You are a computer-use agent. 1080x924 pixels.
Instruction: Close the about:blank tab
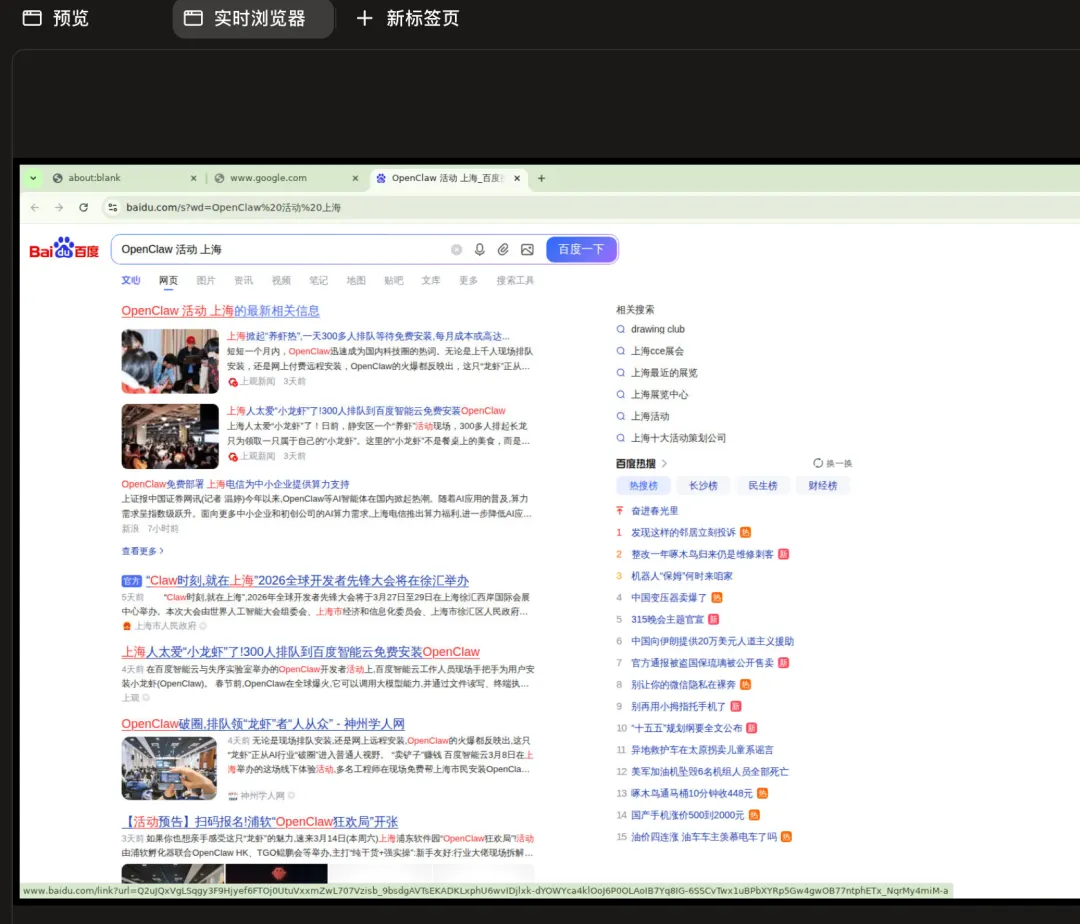[194, 178]
